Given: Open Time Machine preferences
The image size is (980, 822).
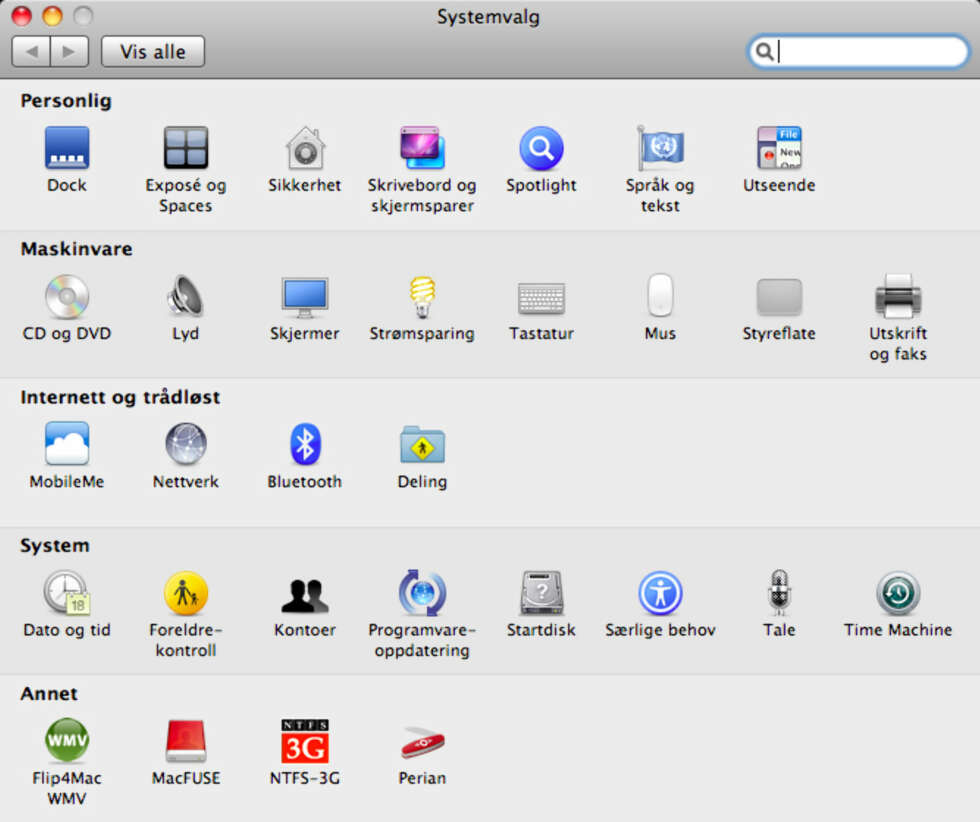Looking at the screenshot, I should [898, 593].
